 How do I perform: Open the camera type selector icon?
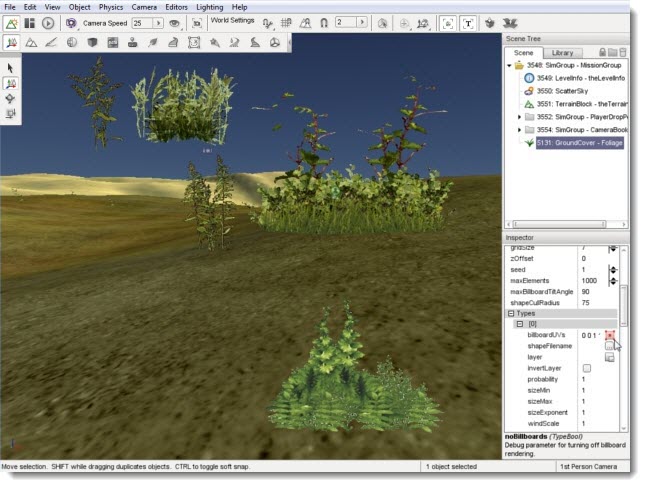click(71, 23)
